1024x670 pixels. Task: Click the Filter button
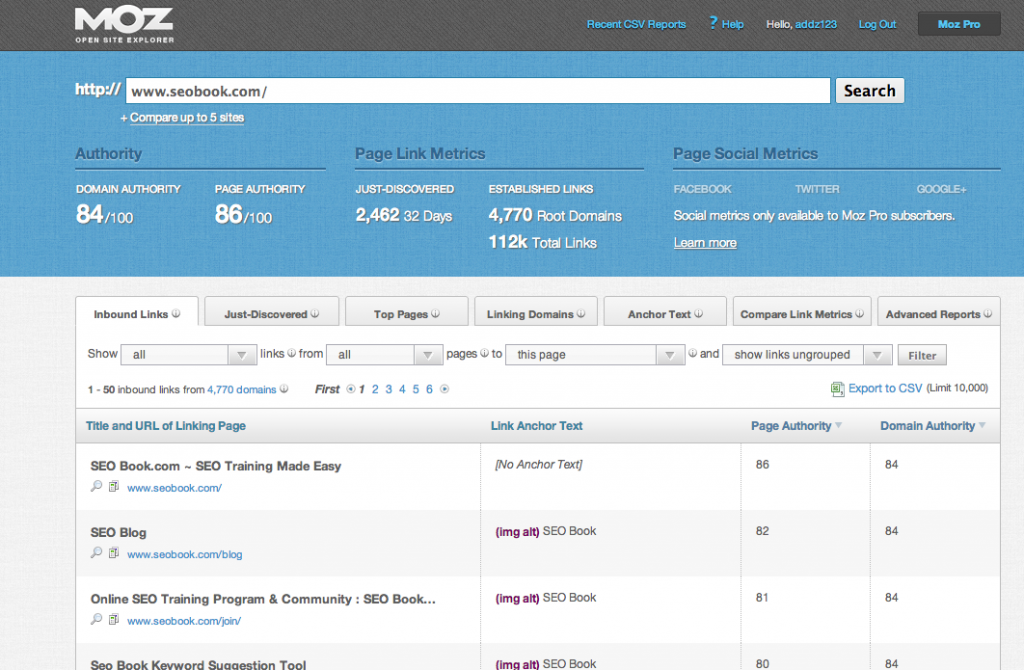(x=922, y=355)
